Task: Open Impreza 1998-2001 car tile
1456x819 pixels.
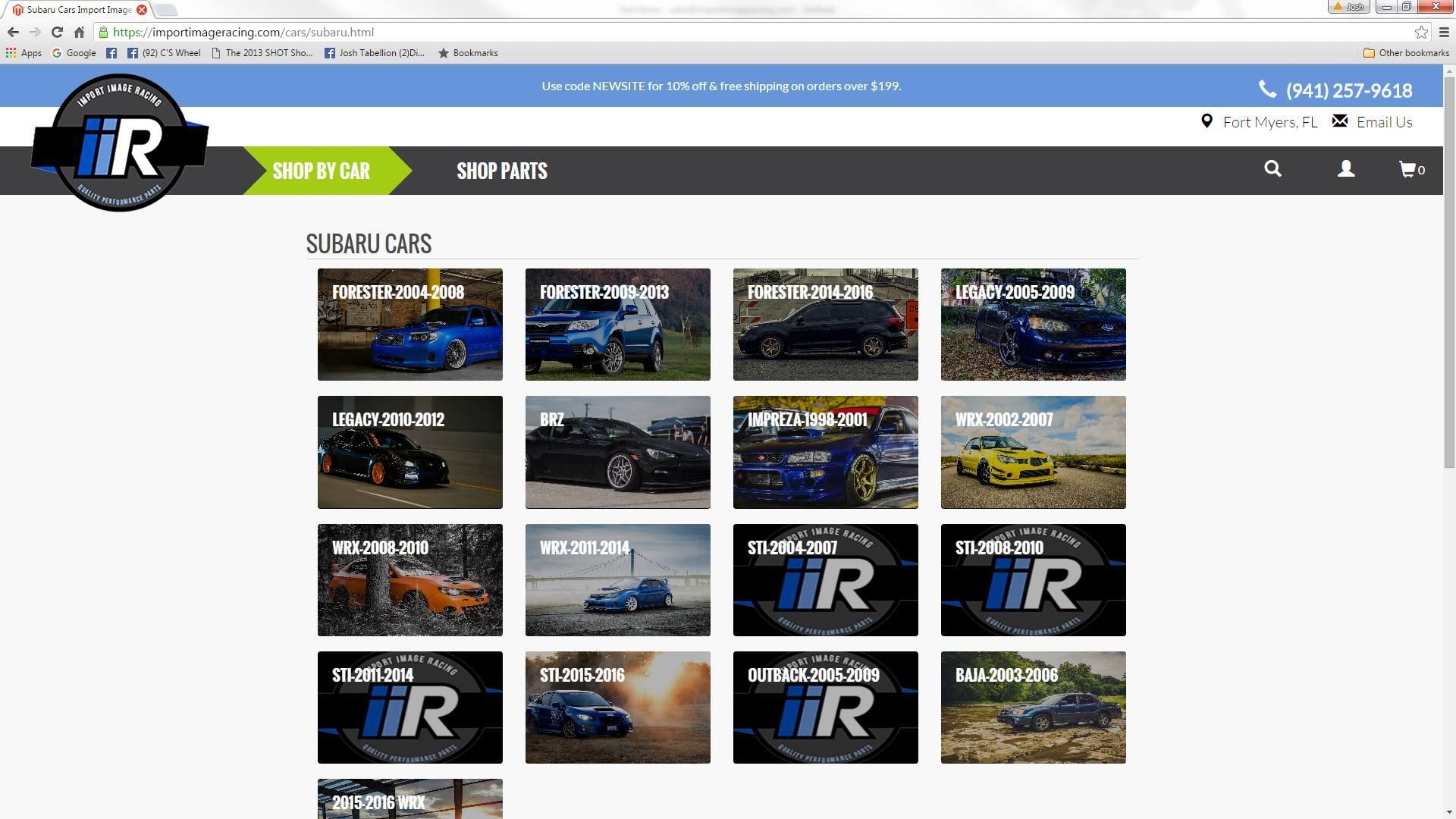Action: tap(826, 452)
